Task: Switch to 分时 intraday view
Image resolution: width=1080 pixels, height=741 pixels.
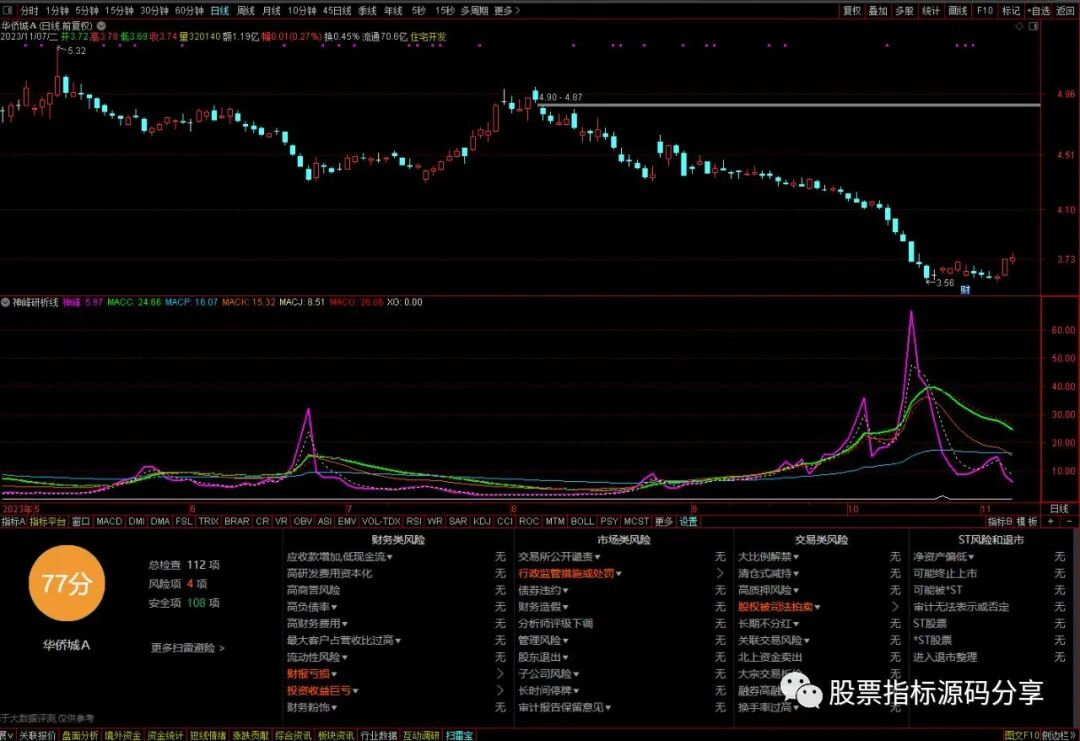Action: 29,10
